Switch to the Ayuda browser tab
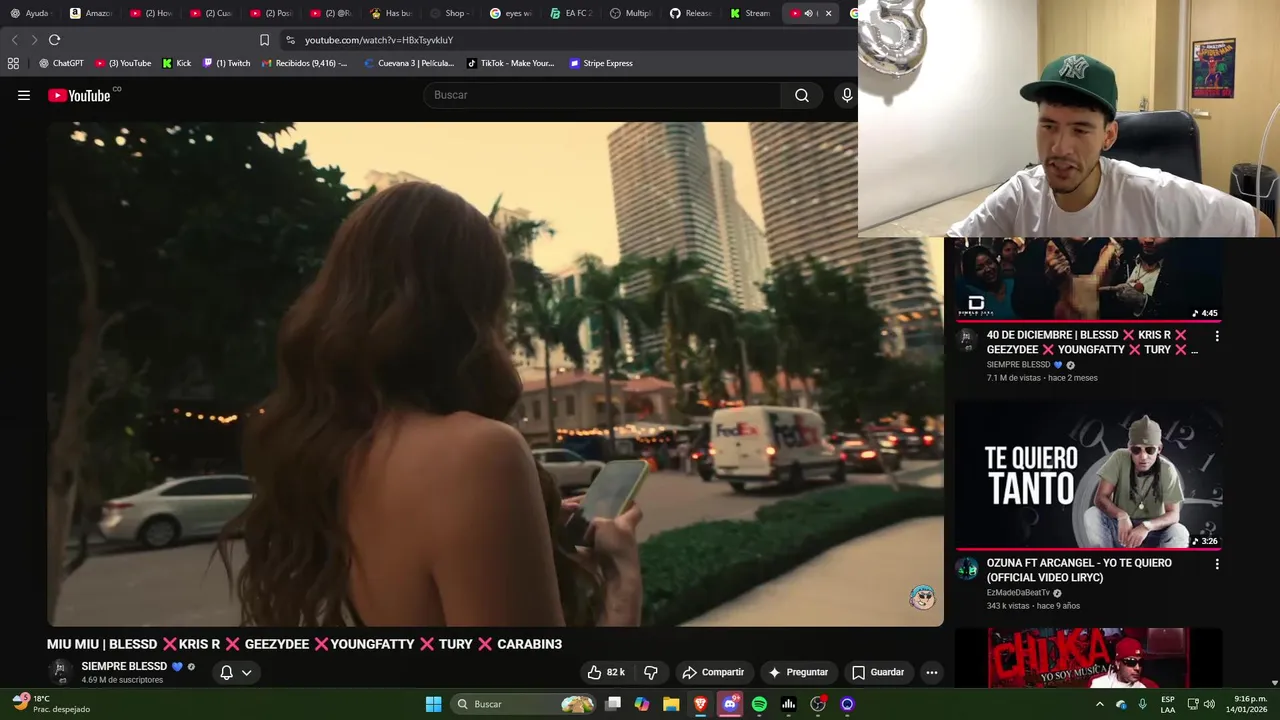 pos(30,13)
